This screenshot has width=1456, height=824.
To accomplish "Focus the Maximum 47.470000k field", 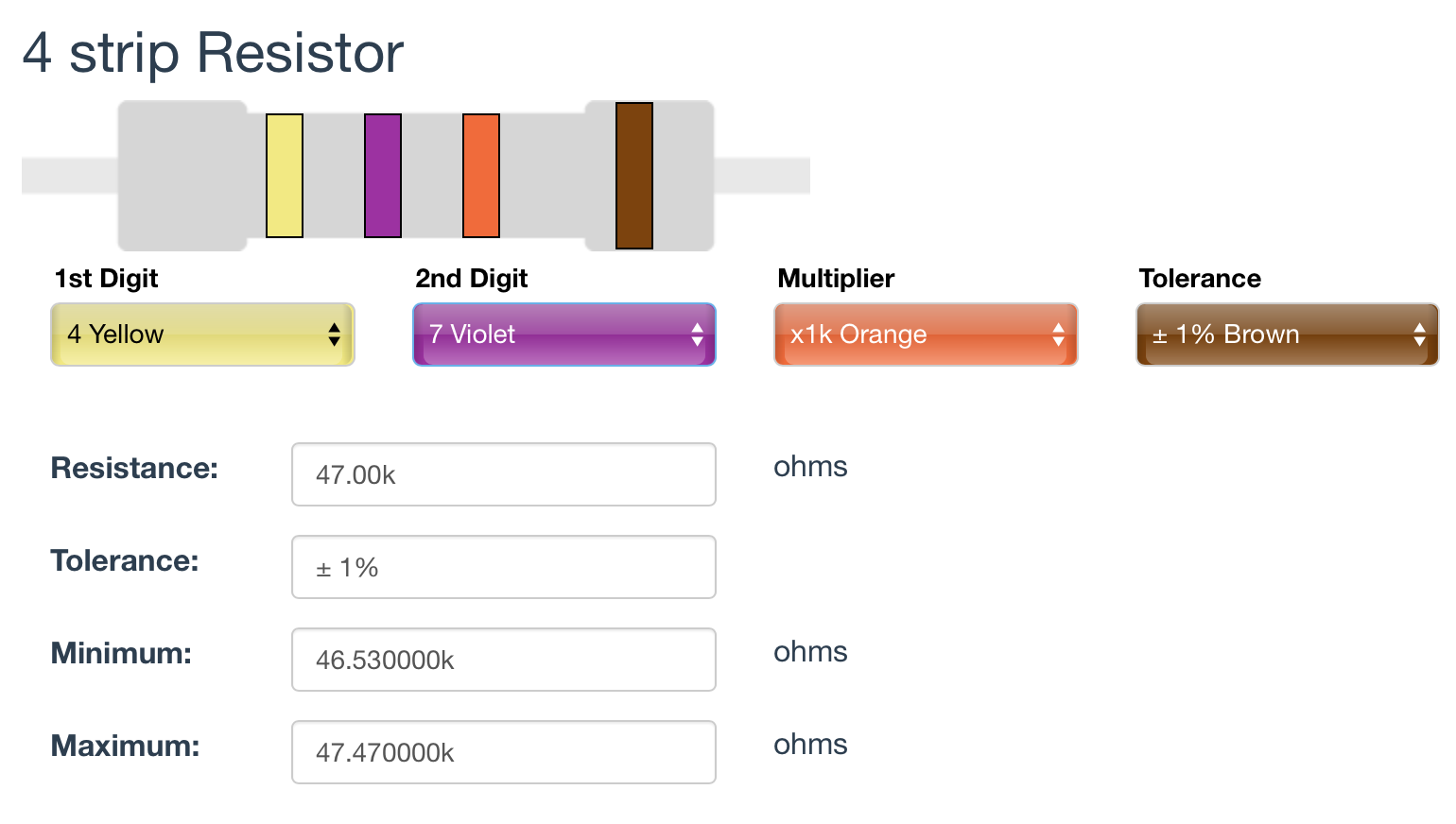I will pos(504,752).
